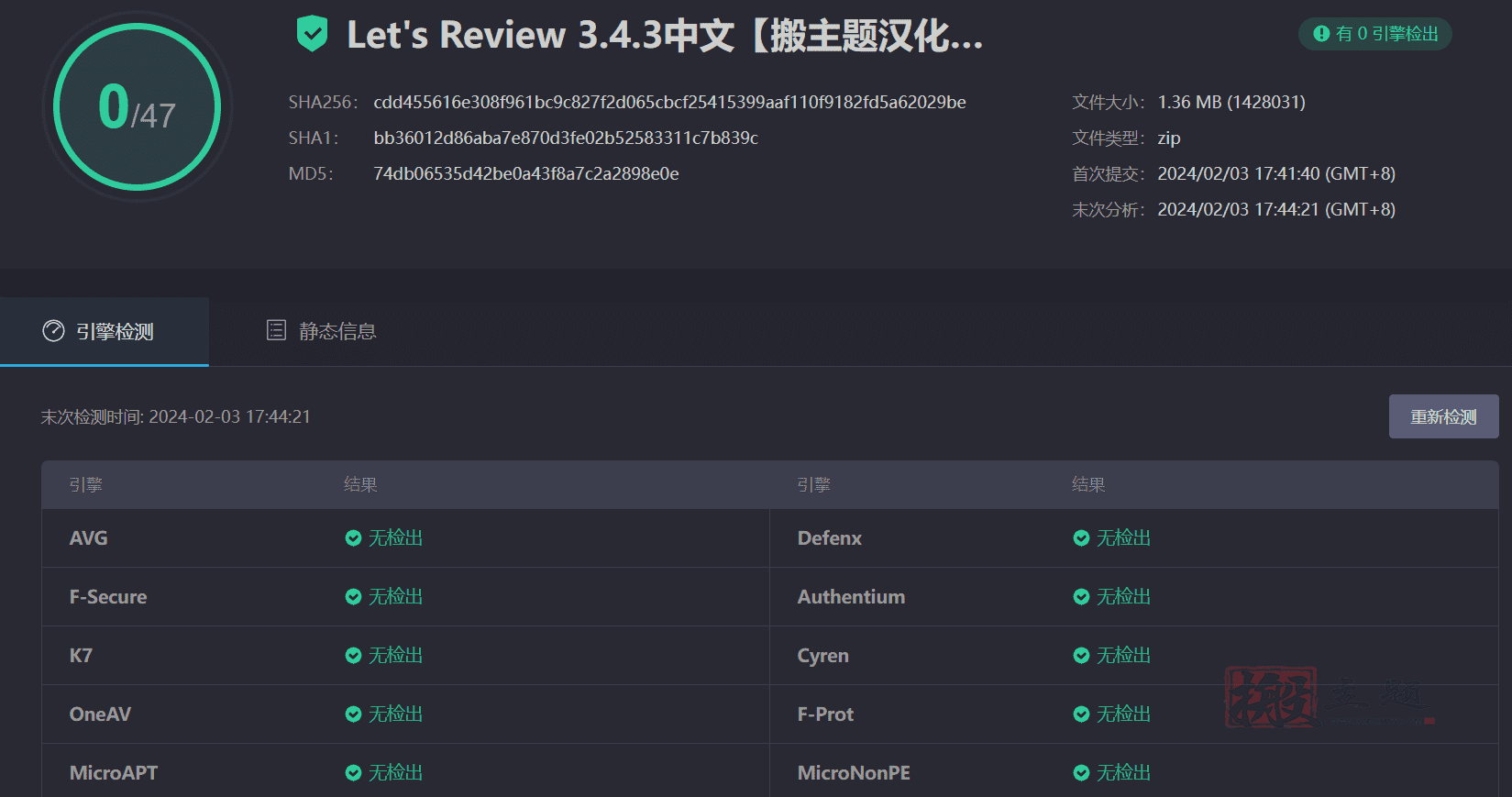Viewport: 1512px width, 797px height.
Task: Click the left '引擎' column header
Action: click(x=85, y=484)
